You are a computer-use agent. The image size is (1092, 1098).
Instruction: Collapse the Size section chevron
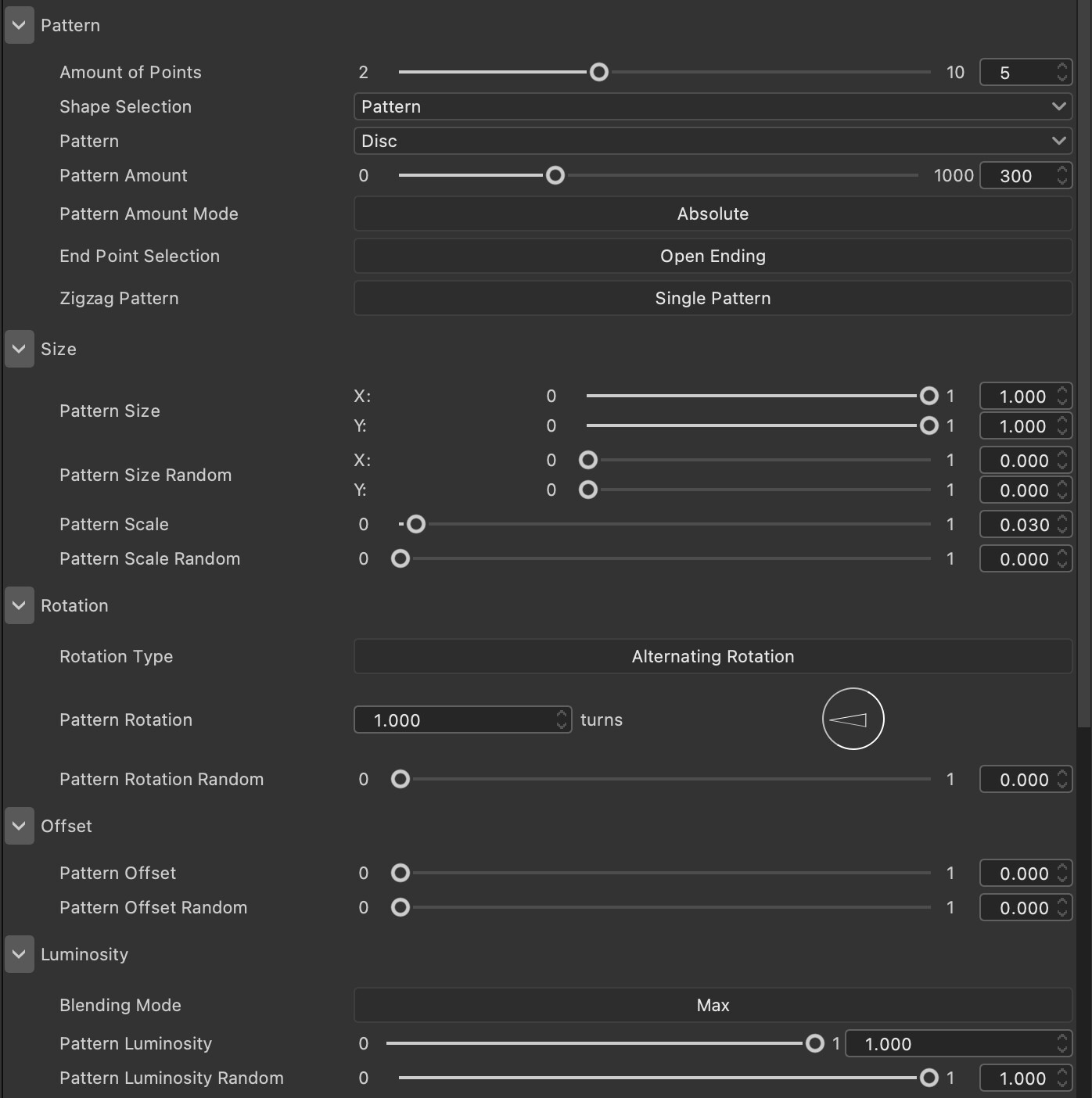20,349
